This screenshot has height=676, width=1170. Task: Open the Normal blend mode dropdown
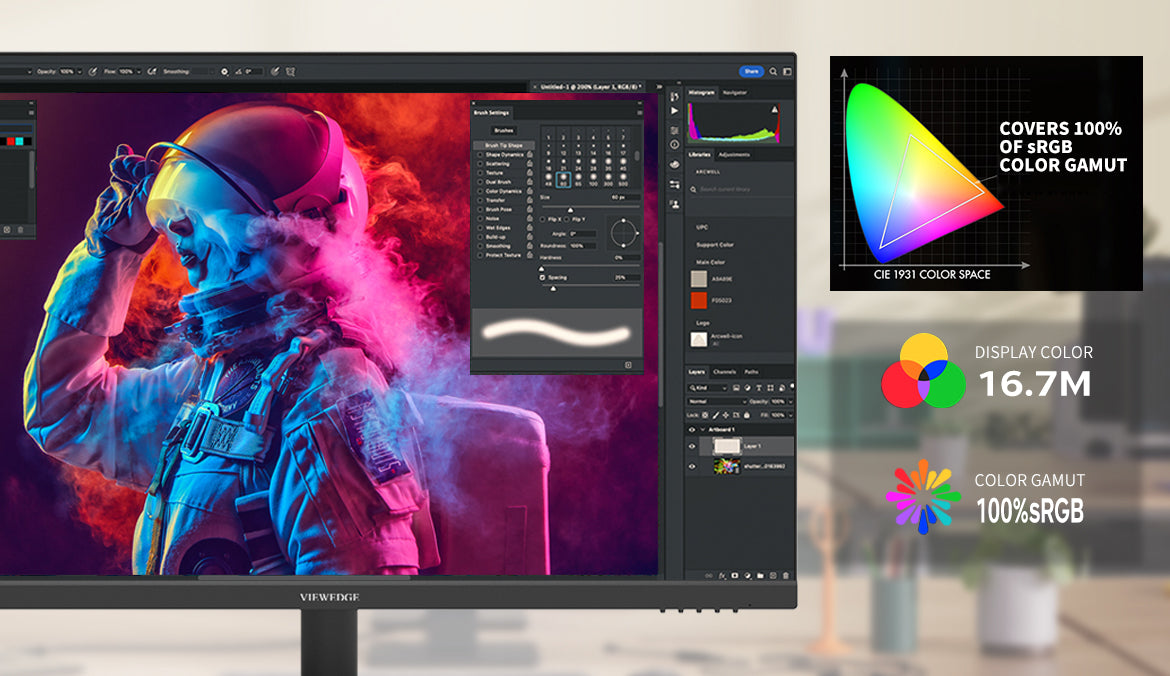(716, 401)
